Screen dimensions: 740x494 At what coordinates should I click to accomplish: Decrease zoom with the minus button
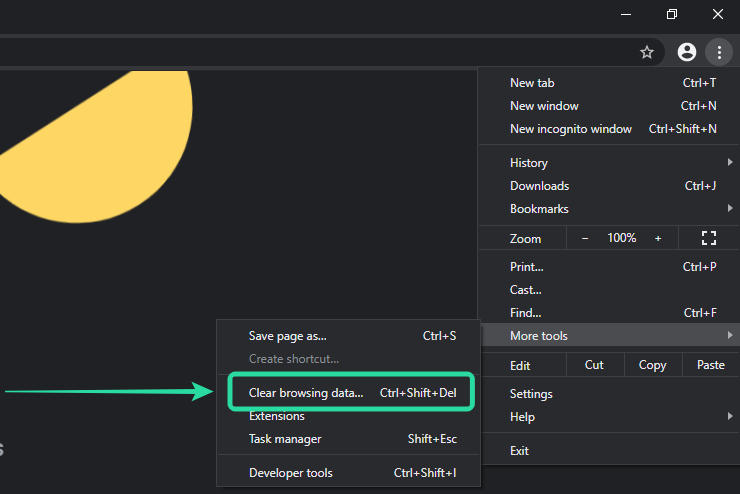click(x=585, y=238)
